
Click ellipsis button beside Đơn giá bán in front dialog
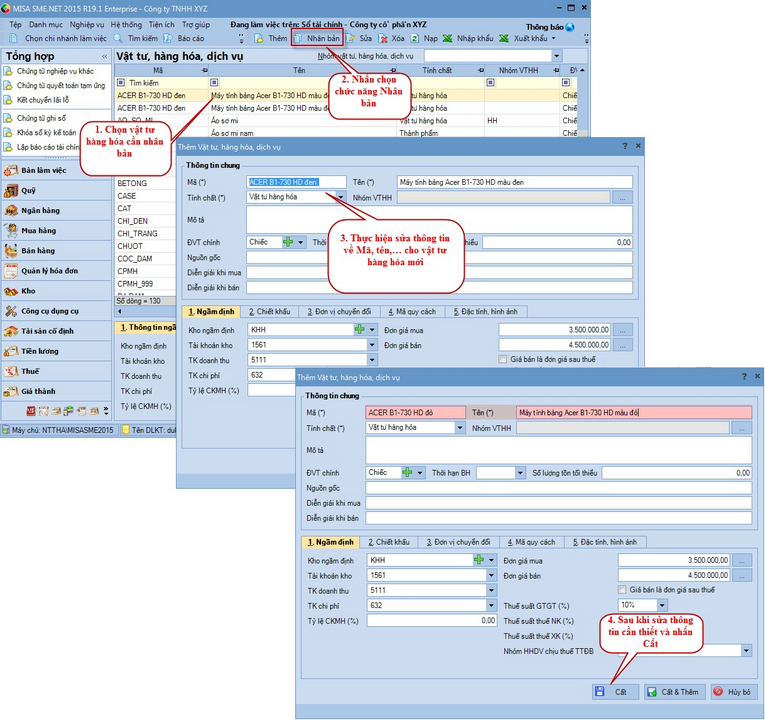pos(742,576)
